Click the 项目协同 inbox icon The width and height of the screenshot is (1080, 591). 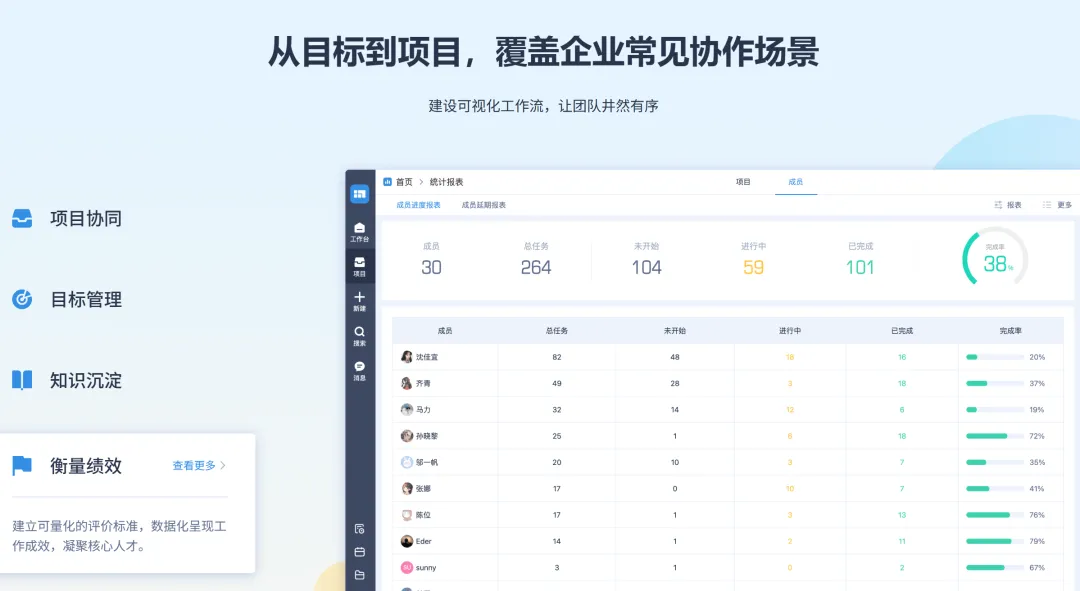point(22,218)
